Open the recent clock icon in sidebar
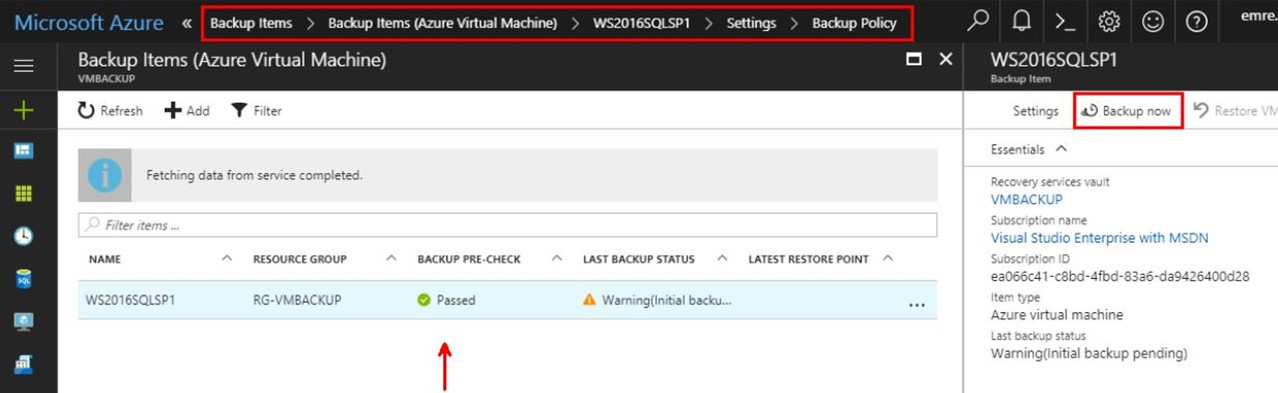The image size is (1278, 393). coord(23,236)
